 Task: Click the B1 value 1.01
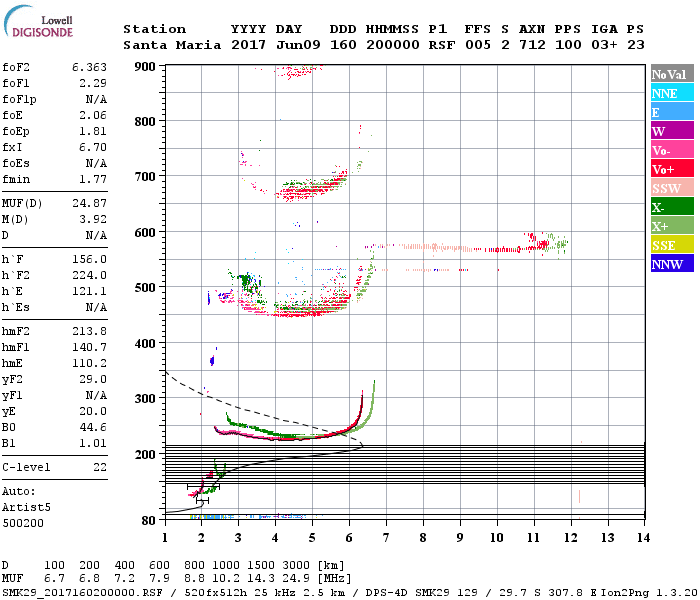tap(93, 444)
